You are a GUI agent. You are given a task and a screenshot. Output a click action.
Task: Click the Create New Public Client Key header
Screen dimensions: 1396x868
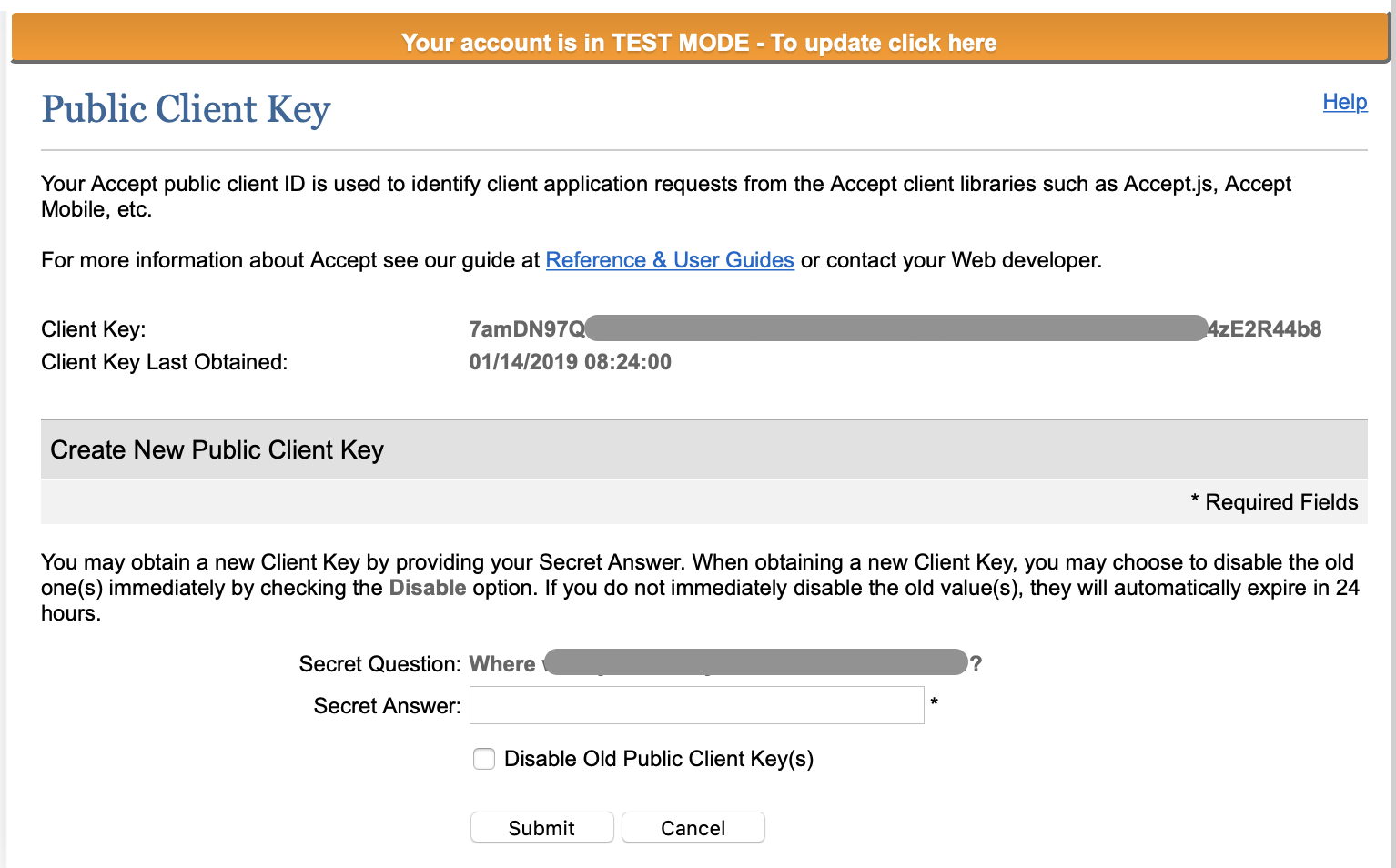pos(217,449)
